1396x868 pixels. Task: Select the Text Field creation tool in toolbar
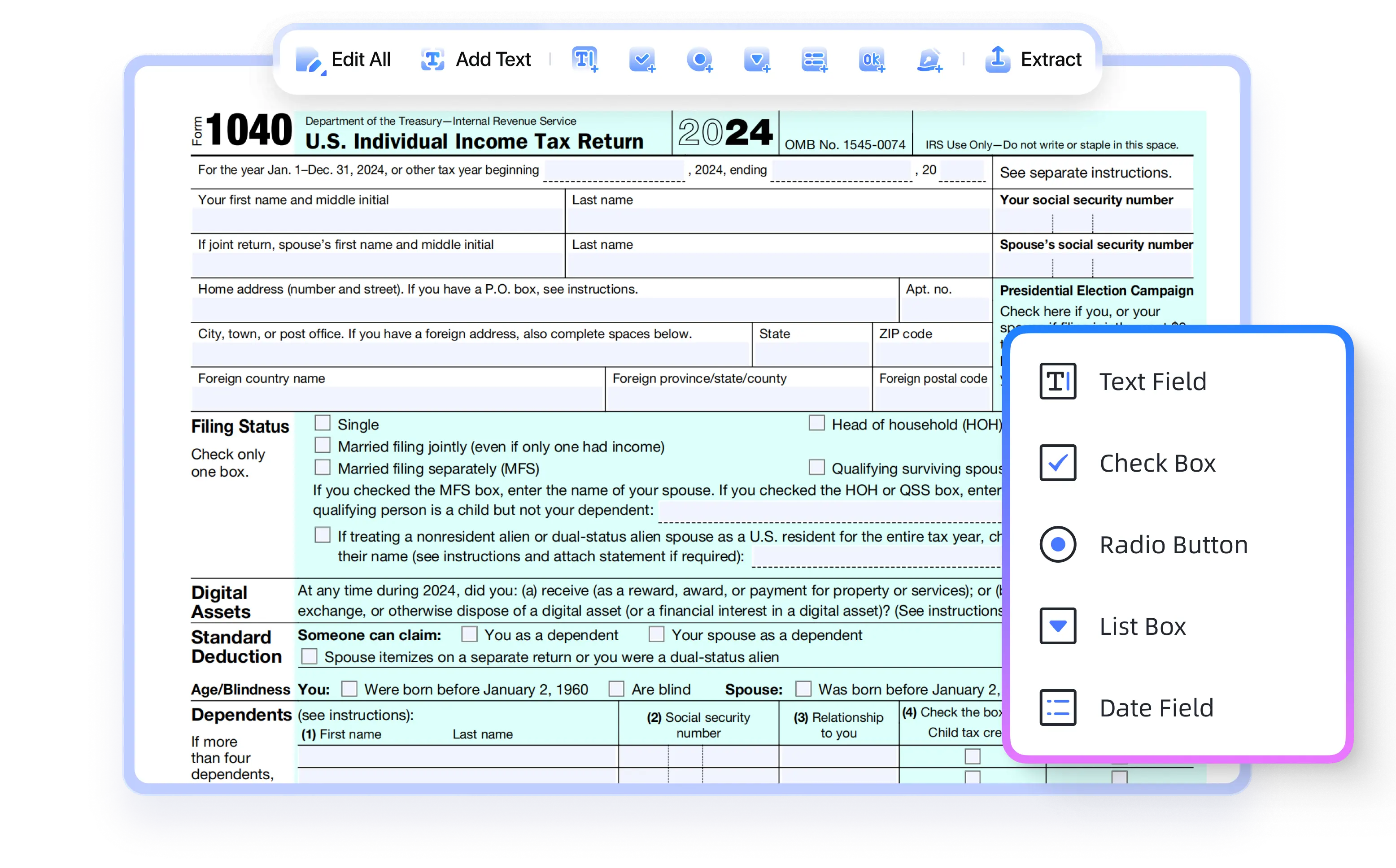(x=585, y=60)
